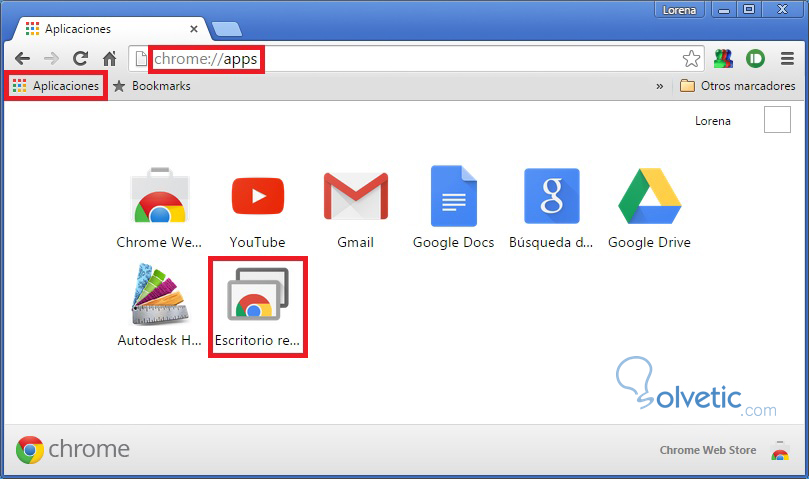809x479 pixels.
Task: Click the page icon in address bar
Action: tap(141, 59)
